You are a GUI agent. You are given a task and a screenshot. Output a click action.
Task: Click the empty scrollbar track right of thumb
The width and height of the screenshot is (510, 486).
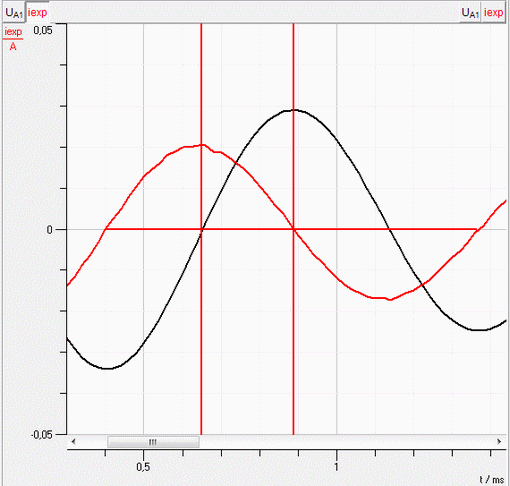click(347, 442)
